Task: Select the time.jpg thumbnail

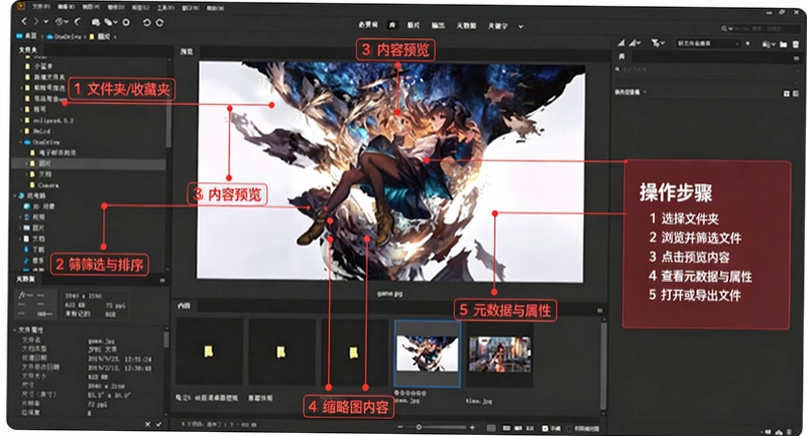Action: click(x=499, y=354)
